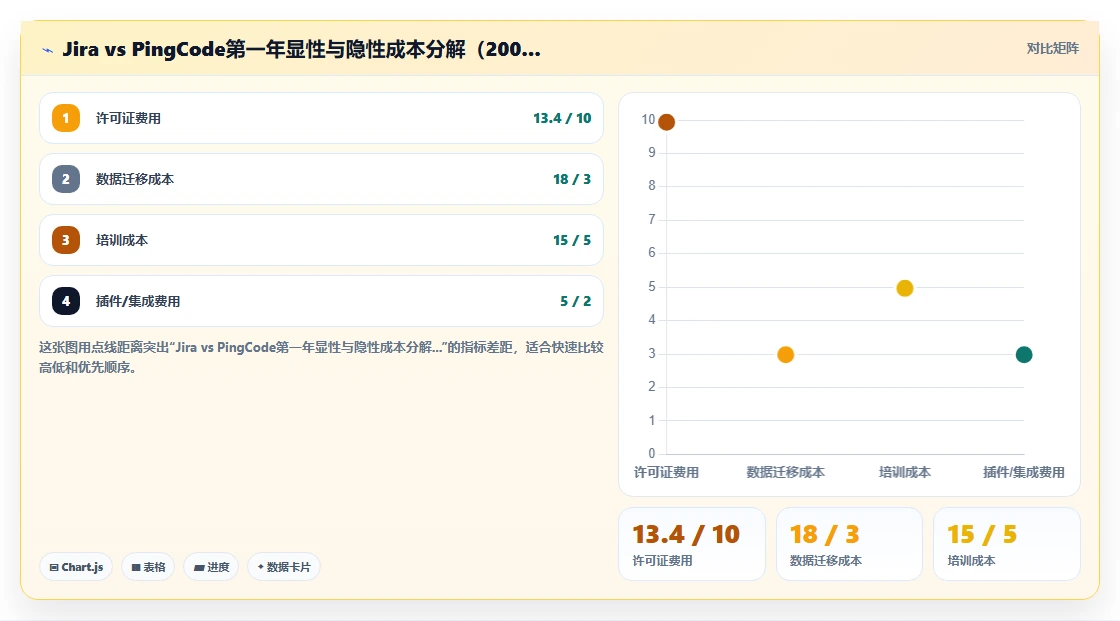Select the 许可证费用 row label
Viewport: 1120px width, 621px height.
coord(129,119)
